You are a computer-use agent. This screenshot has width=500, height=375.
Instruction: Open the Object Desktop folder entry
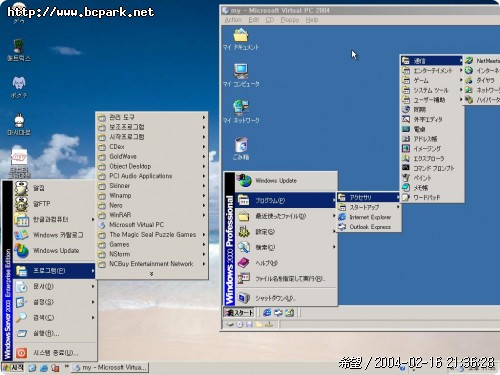[x=152, y=166]
